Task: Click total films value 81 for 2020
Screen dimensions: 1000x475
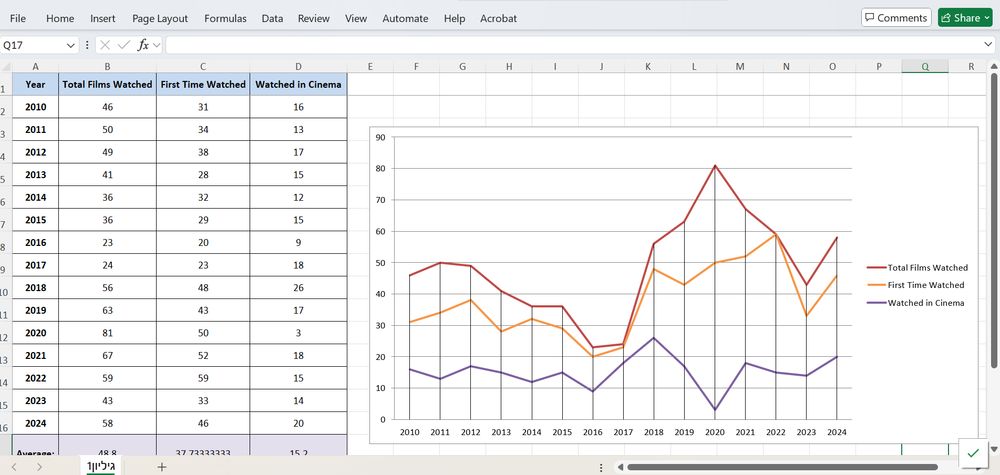Action: click(107, 333)
